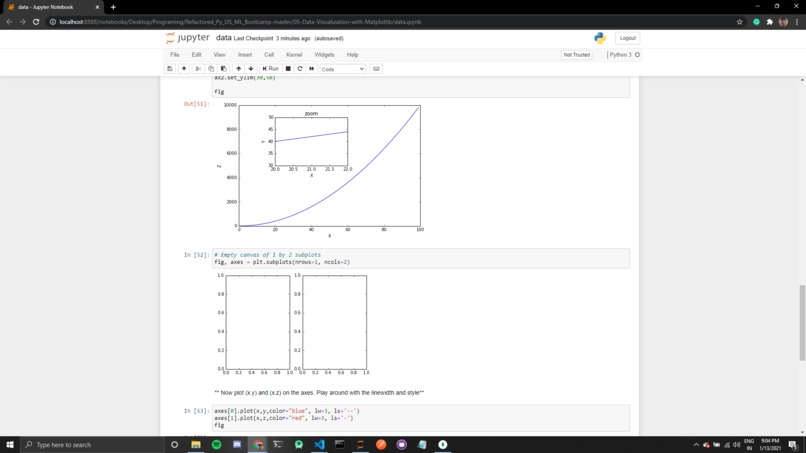
Task: Click the In [52] subplots code cell
Action: coord(421,258)
